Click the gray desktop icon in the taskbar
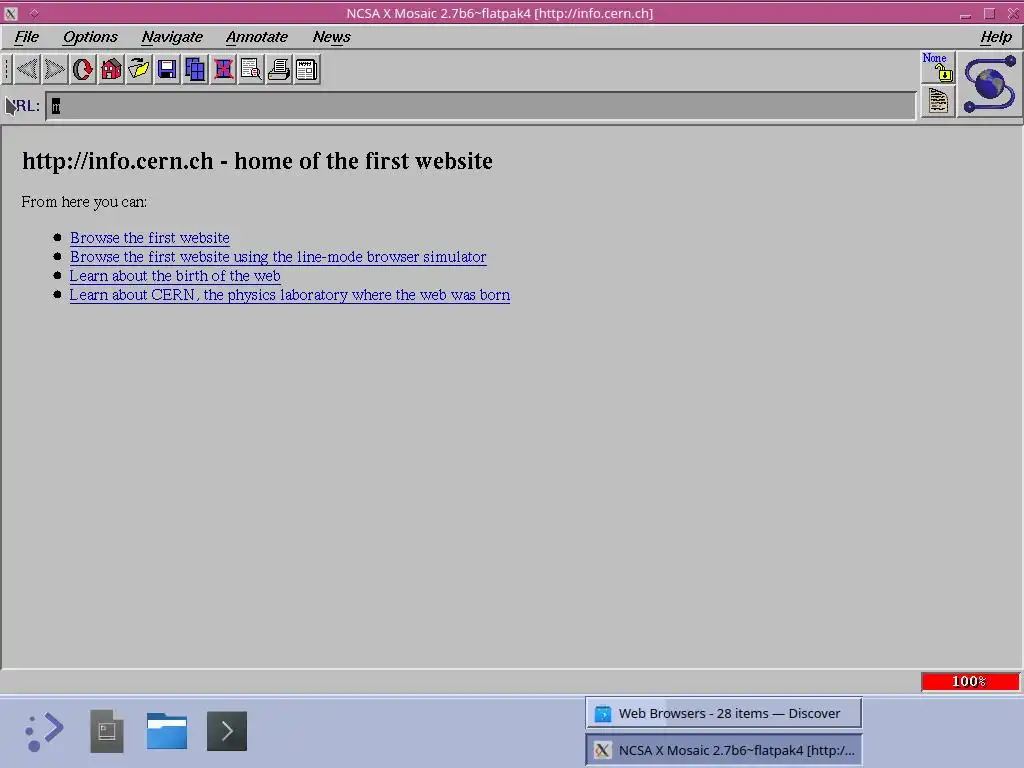1024x768 pixels. coord(106,731)
